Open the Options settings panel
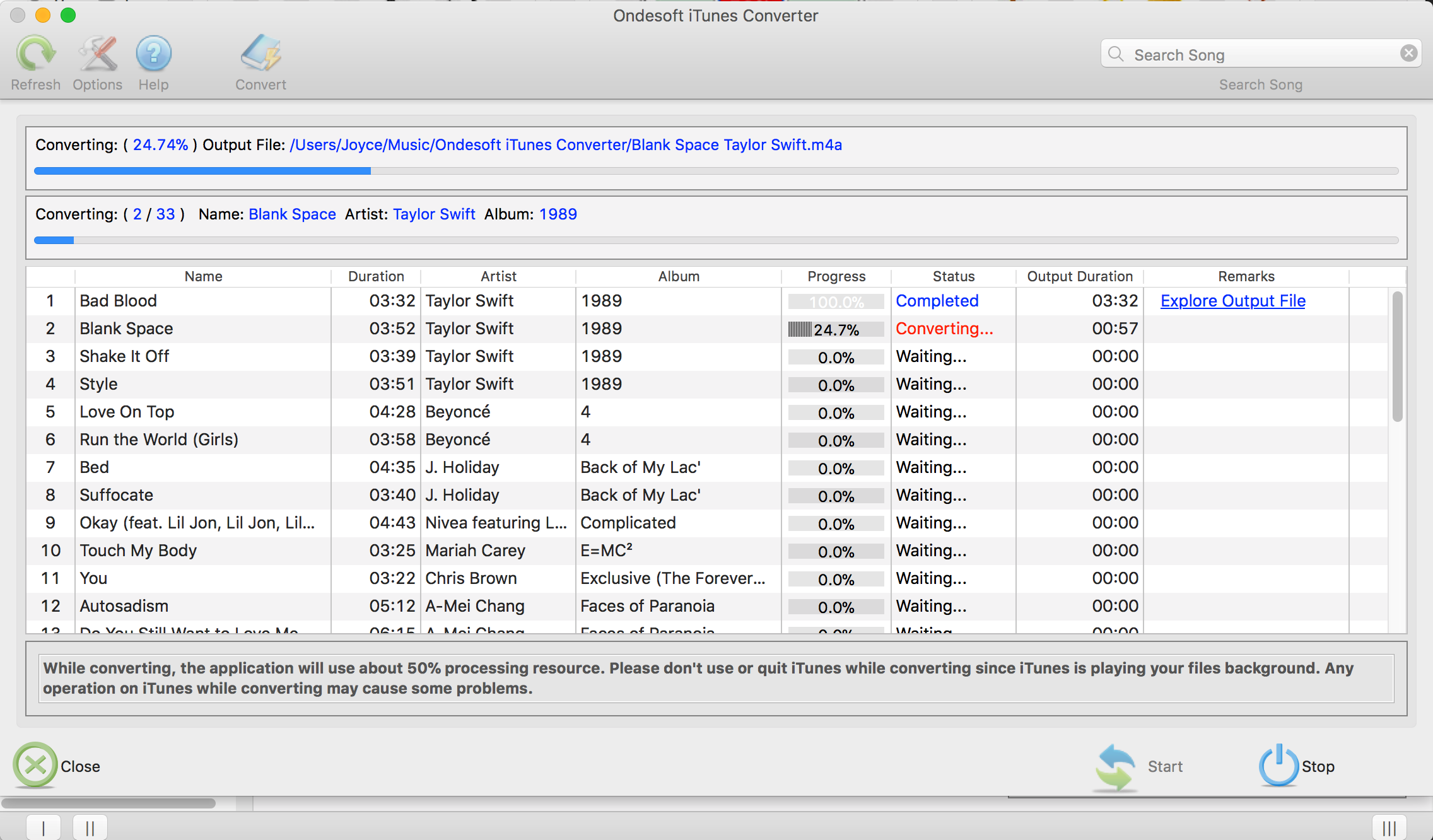Viewport: 1433px width, 840px height. click(x=96, y=63)
